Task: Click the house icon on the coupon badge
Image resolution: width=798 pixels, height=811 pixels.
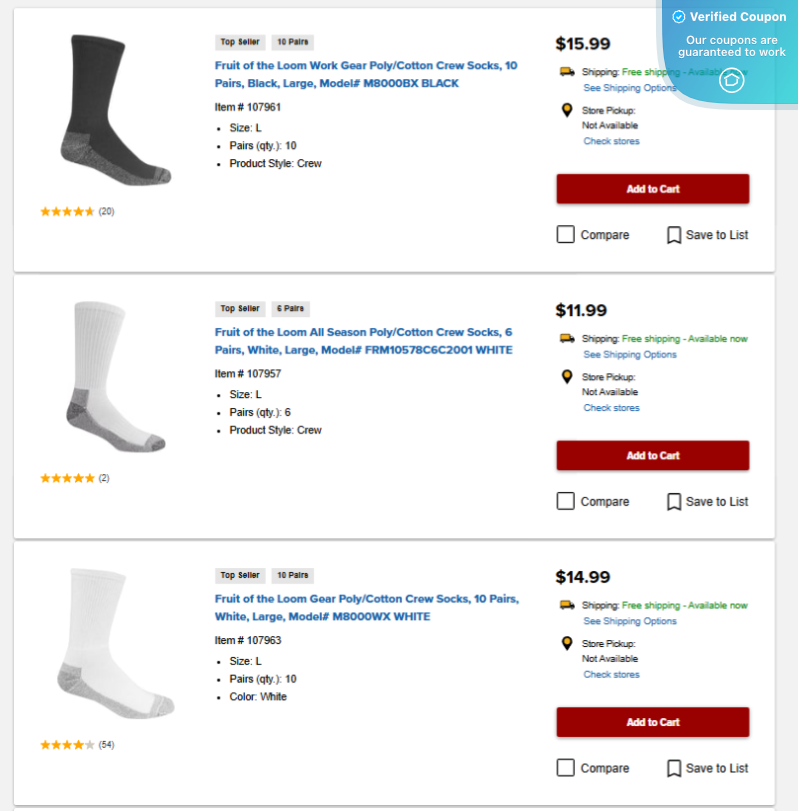Action: point(732,81)
